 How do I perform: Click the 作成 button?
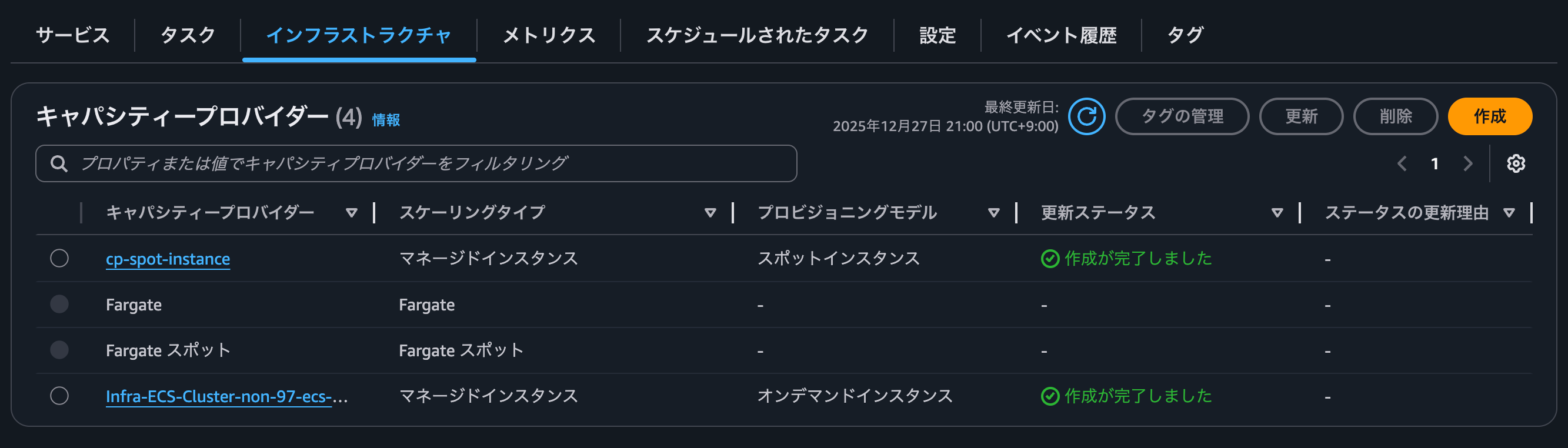(1490, 116)
